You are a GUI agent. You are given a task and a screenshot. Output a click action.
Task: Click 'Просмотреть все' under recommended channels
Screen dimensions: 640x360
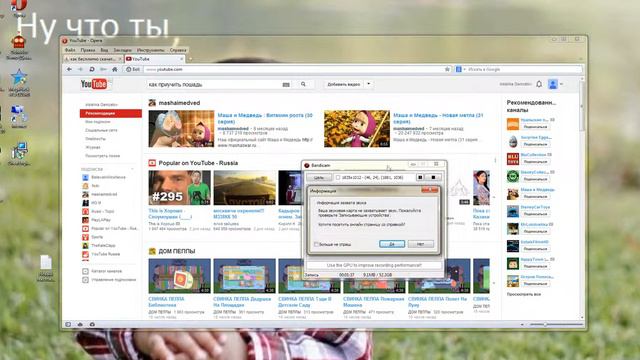coord(524,294)
